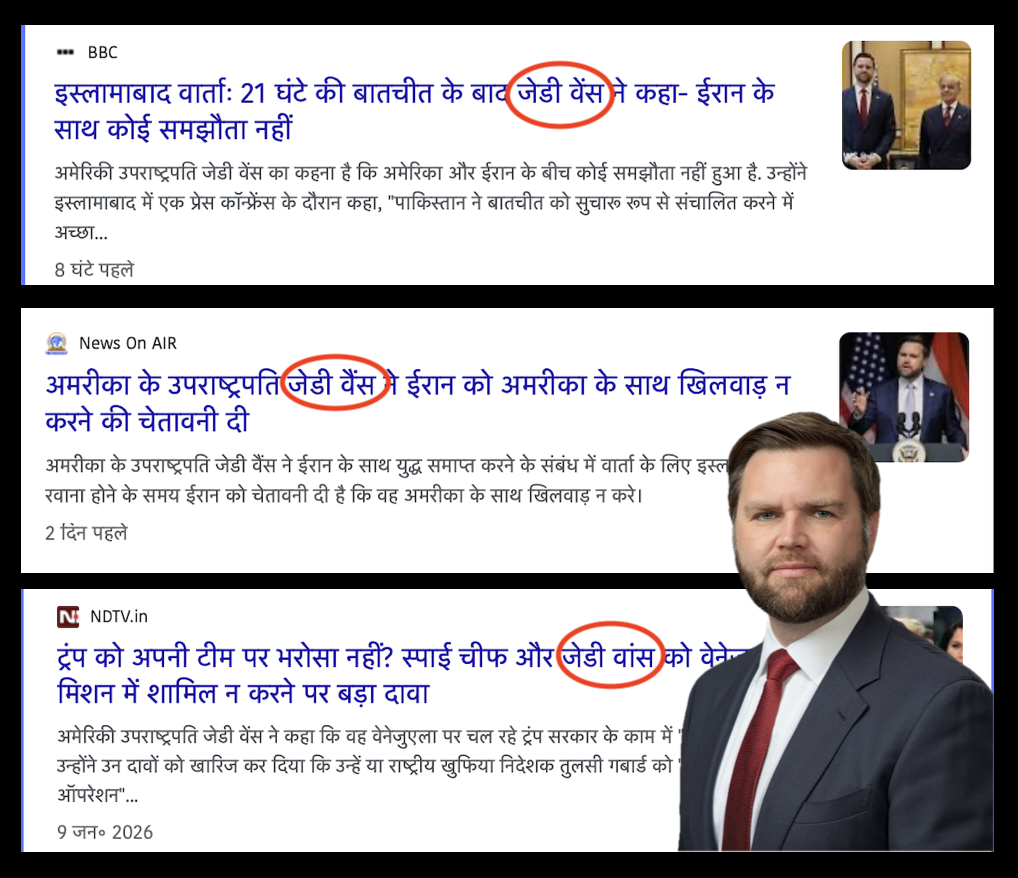Image resolution: width=1018 pixels, height=878 pixels.
Task: Open the BBC source name link
Action: tap(103, 53)
